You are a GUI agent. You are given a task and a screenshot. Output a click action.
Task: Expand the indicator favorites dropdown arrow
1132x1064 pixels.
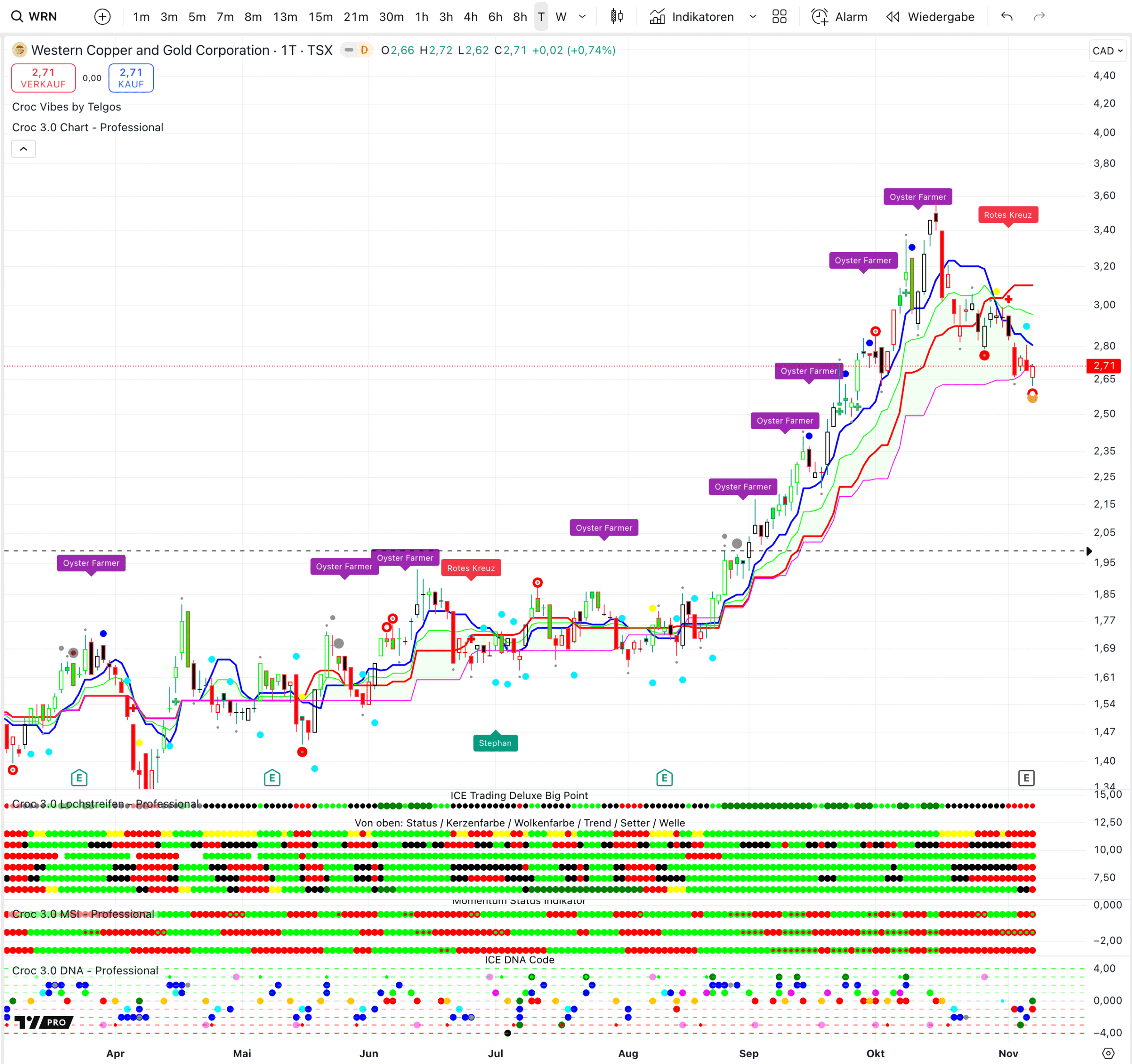753,16
